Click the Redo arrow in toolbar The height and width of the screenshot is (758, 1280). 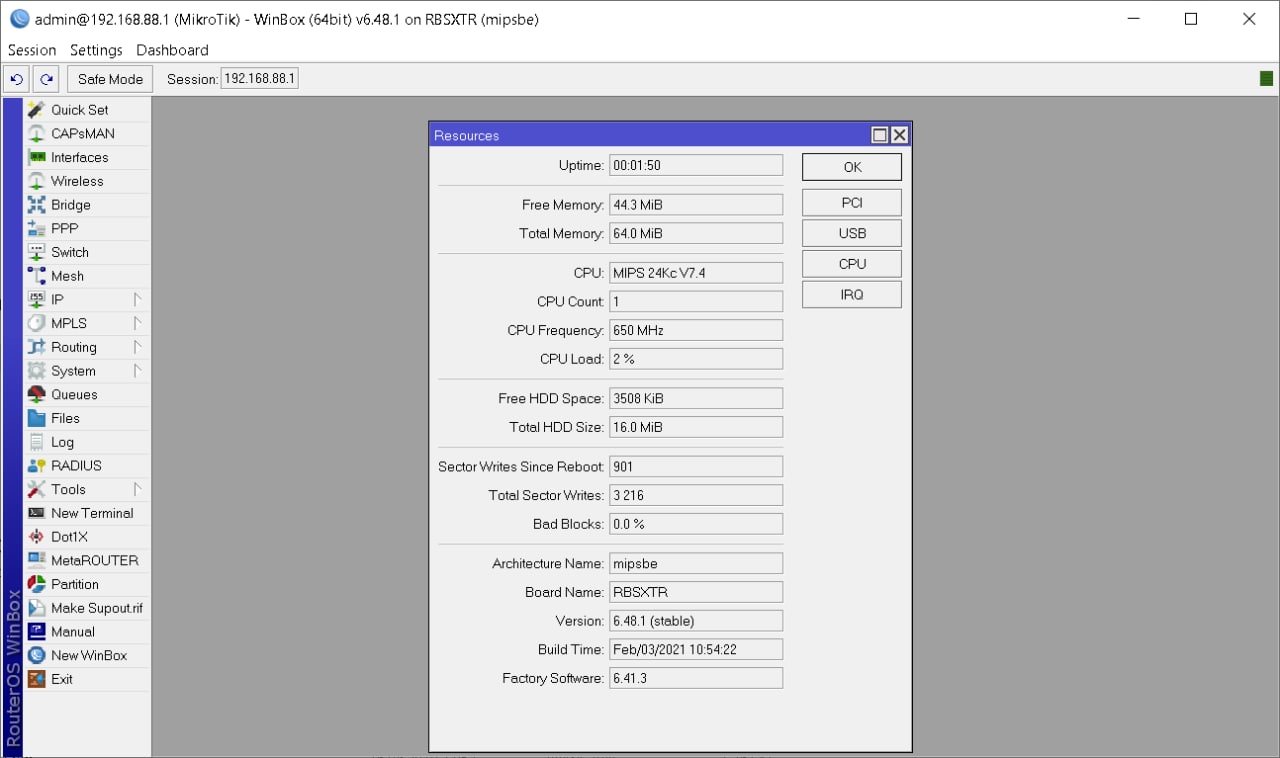pos(46,79)
